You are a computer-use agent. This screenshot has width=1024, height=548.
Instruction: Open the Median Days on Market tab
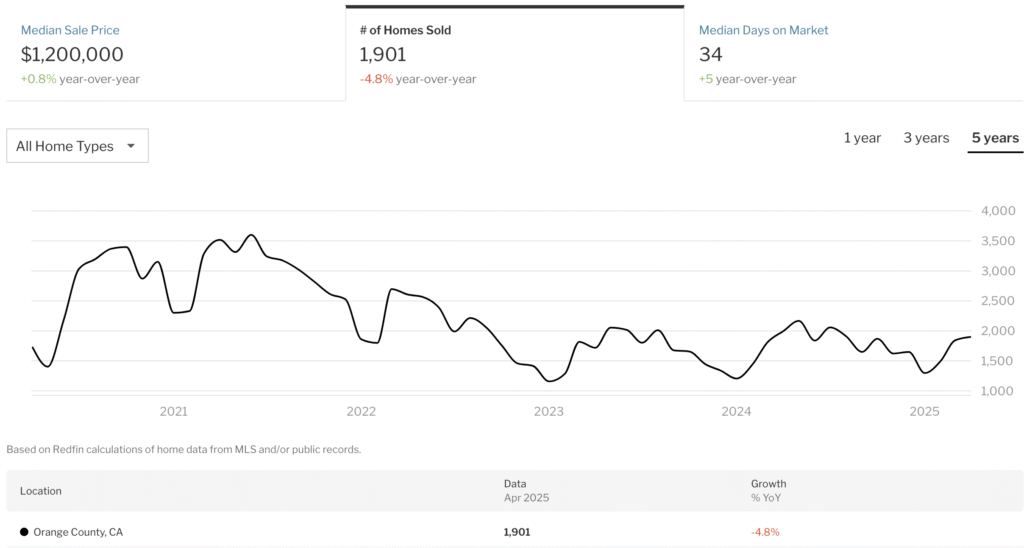763,30
